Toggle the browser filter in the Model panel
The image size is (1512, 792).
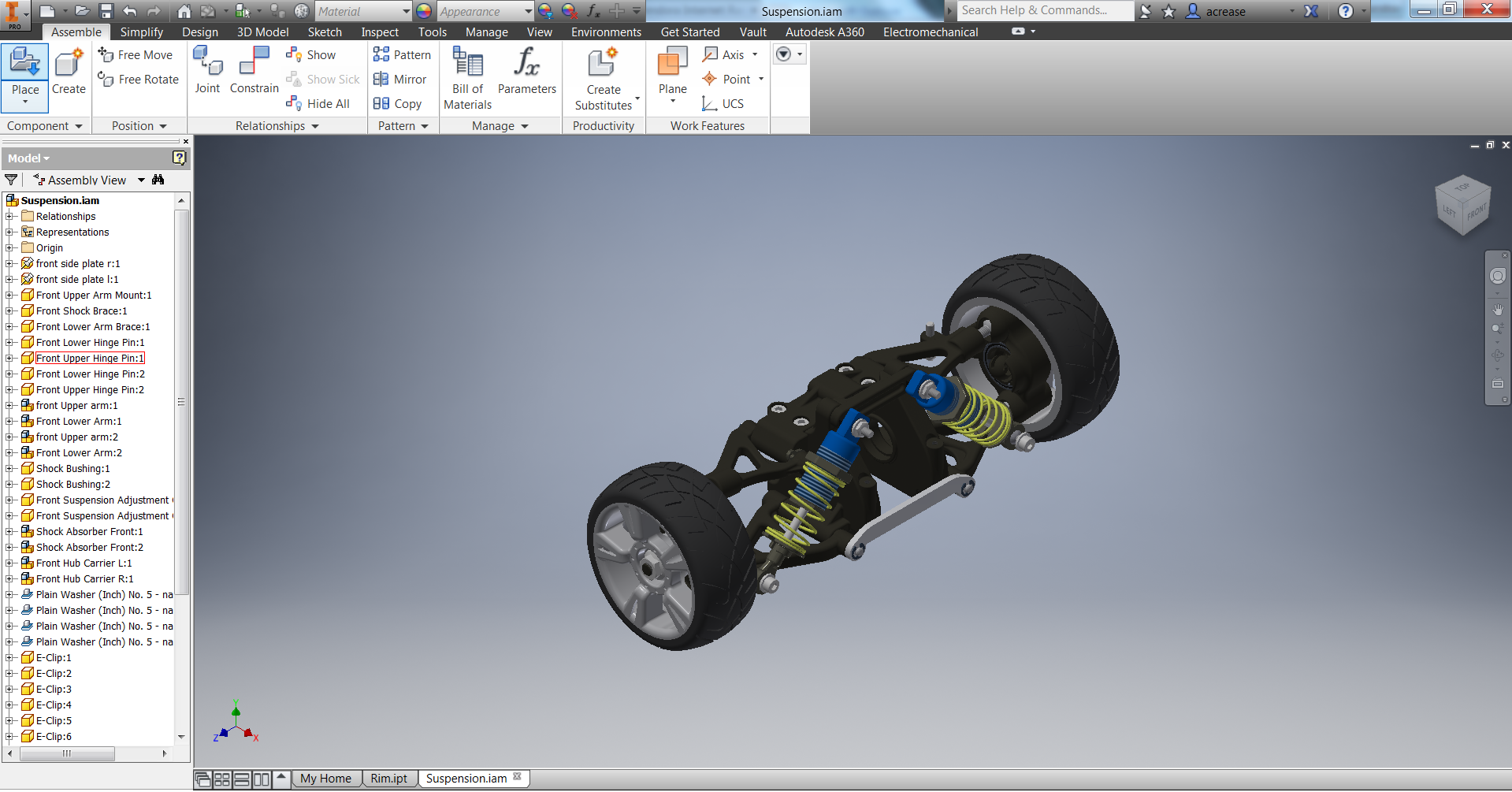pos(11,180)
